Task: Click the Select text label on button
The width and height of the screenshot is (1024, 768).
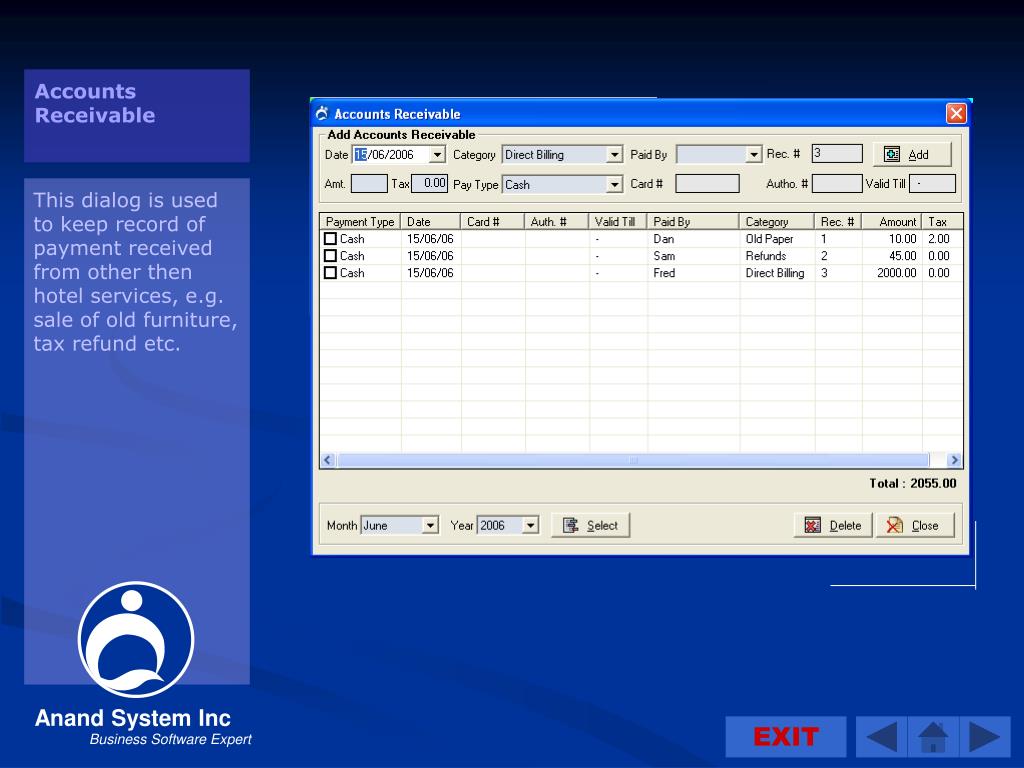Action: (602, 525)
